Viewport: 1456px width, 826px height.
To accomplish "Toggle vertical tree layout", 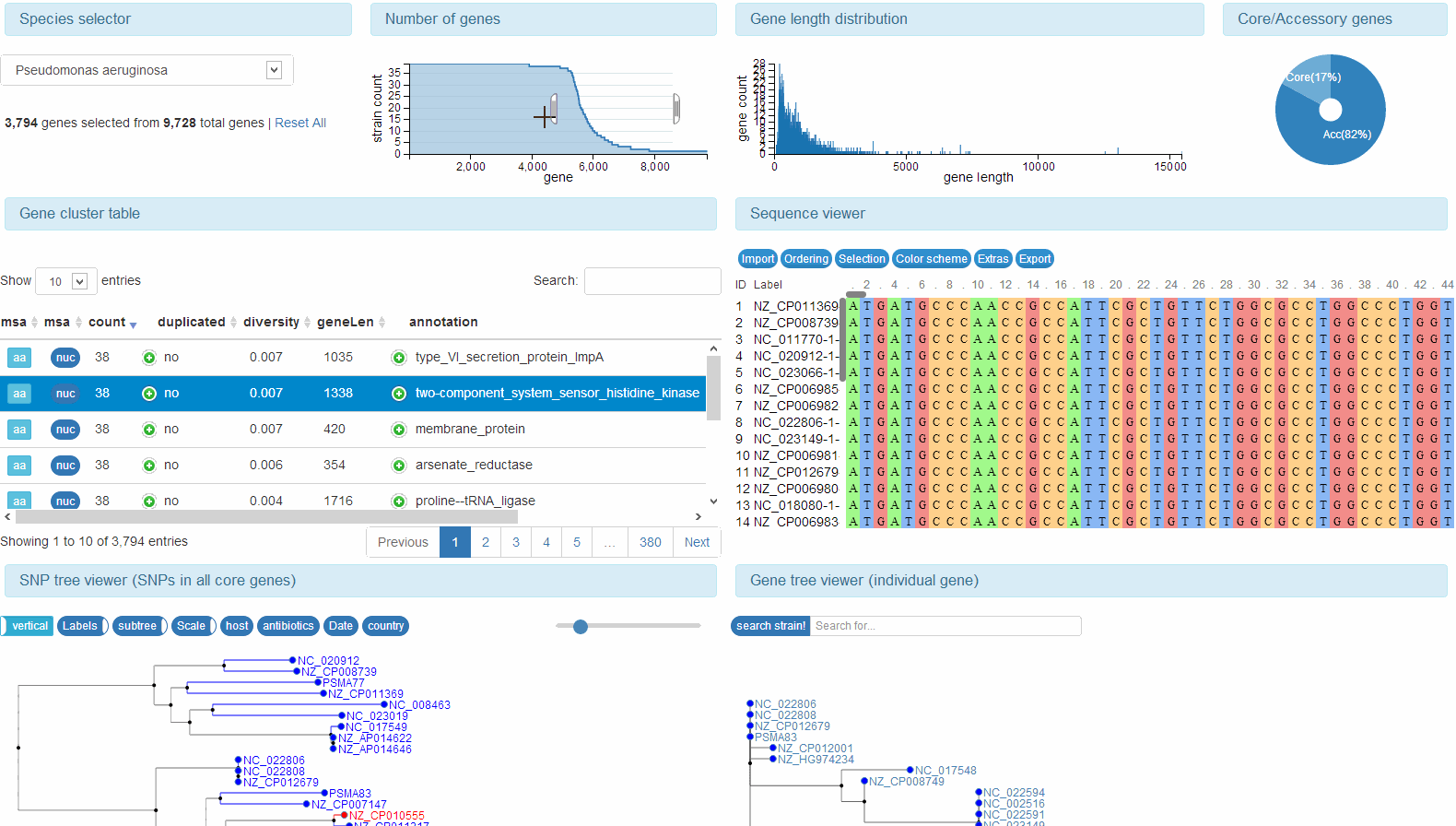I will pos(28,626).
